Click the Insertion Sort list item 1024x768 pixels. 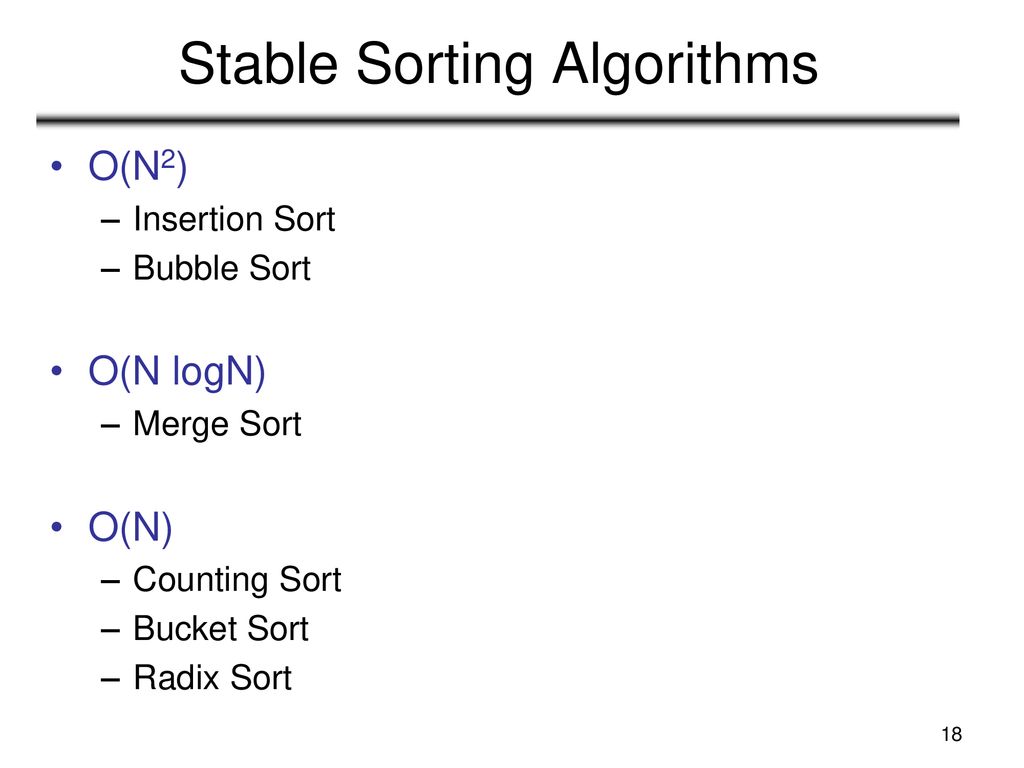pos(234,219)
